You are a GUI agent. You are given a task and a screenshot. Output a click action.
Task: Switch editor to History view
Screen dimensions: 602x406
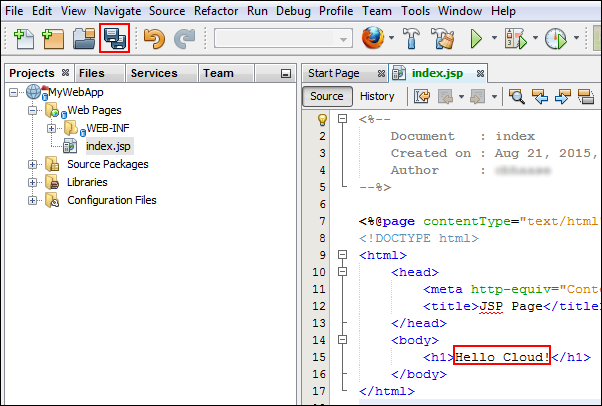pos(377,97)
